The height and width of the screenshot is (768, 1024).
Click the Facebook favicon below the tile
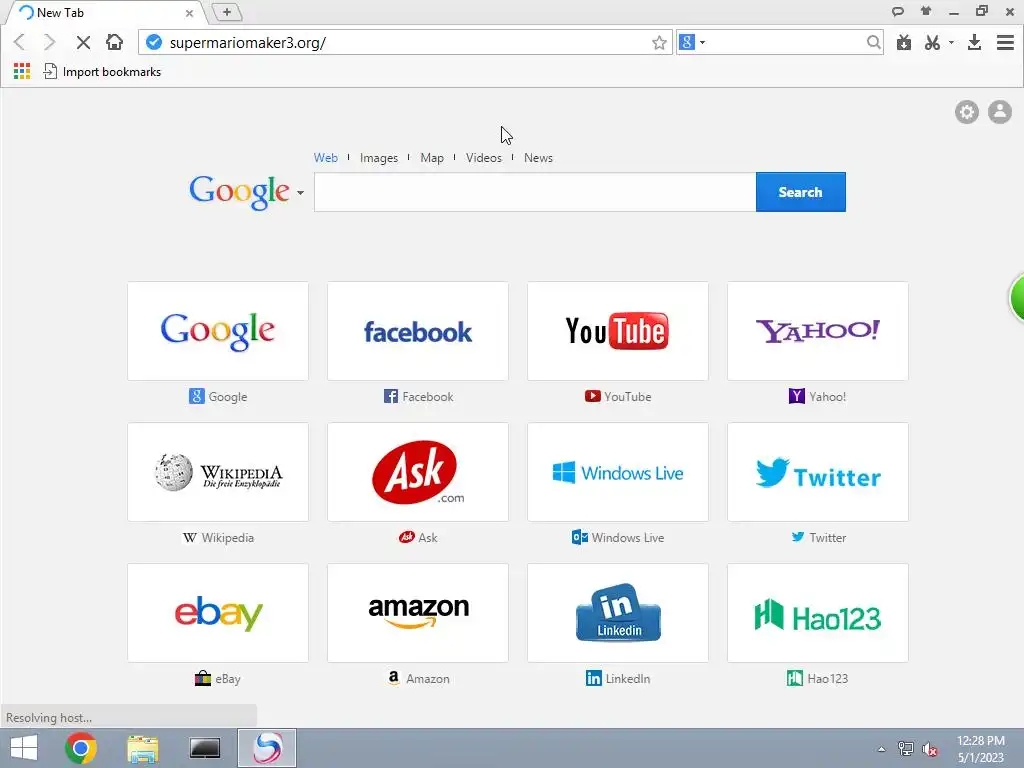pos(391,396)
